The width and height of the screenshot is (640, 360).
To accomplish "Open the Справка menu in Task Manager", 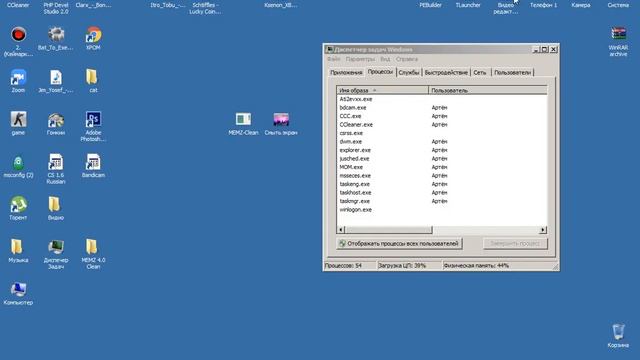I will point(407,59).
